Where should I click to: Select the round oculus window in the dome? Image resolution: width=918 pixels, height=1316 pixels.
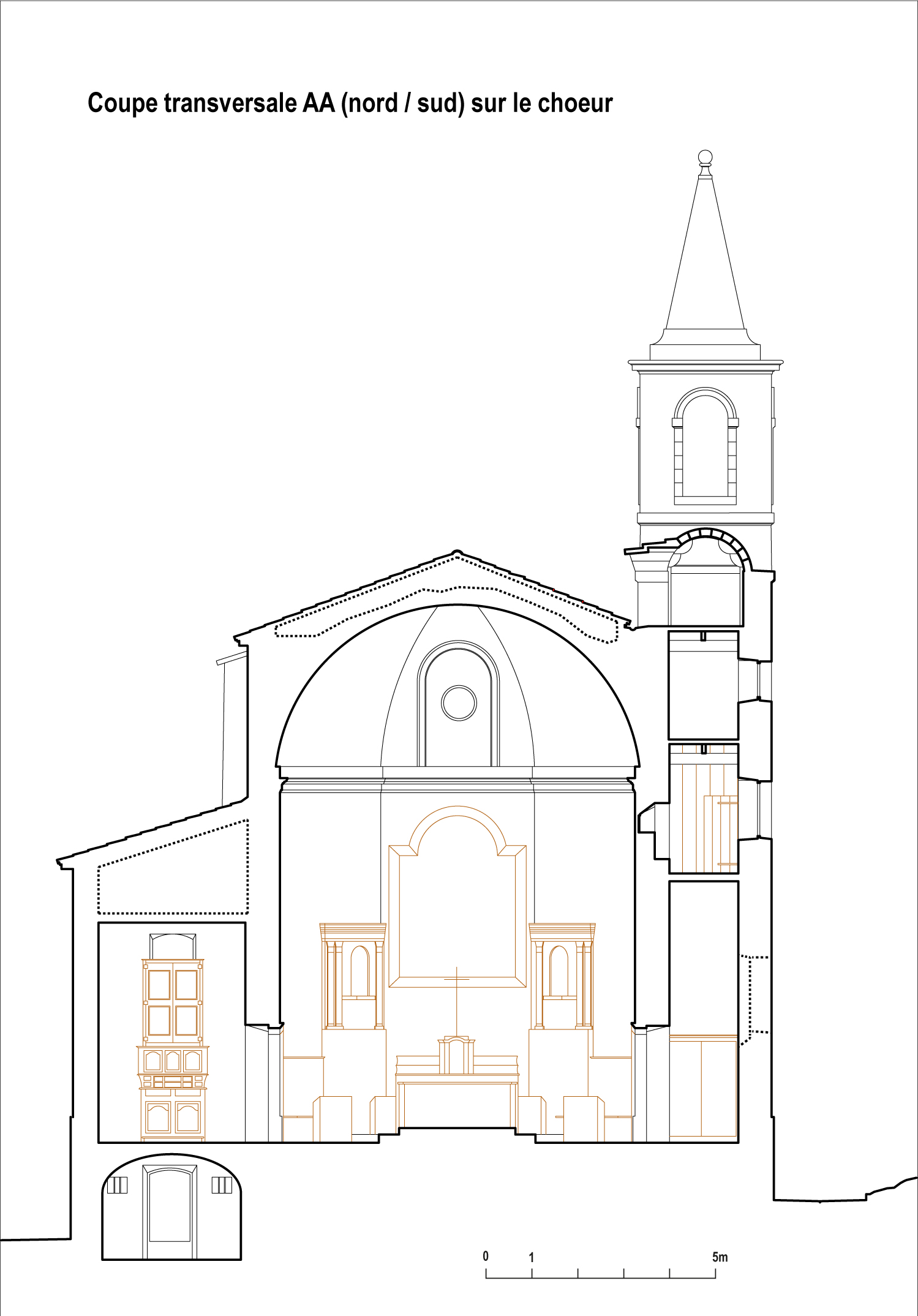[x=459, y=703]
